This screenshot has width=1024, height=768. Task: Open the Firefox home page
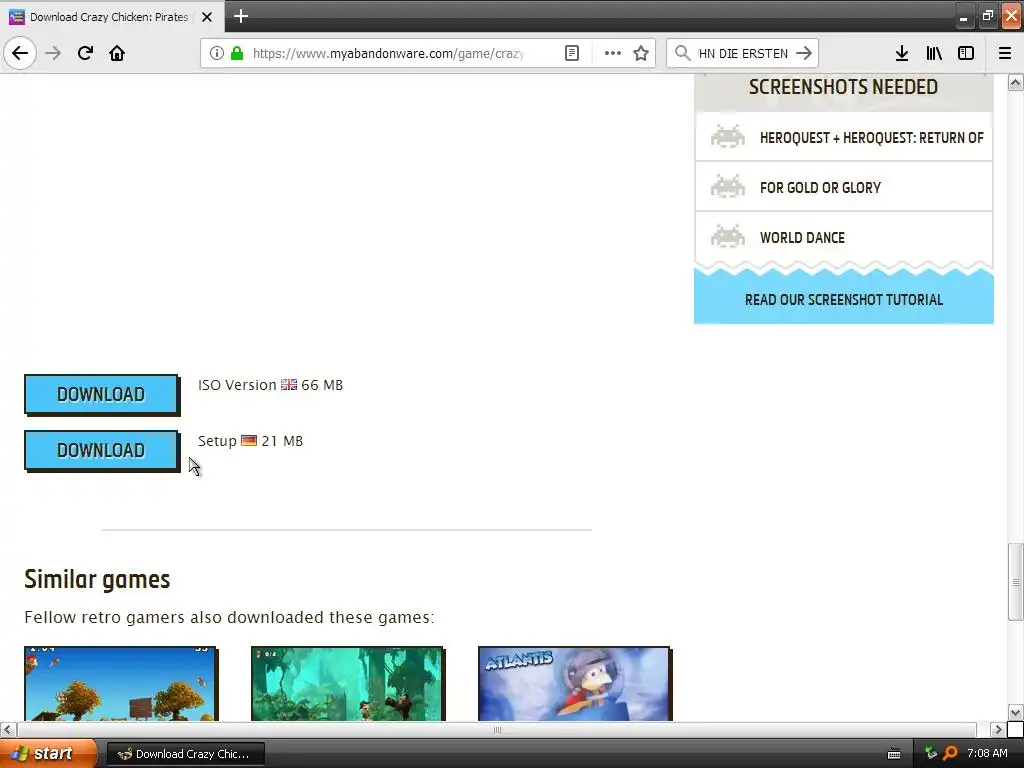pyautogui.click(x=117, y=53)
